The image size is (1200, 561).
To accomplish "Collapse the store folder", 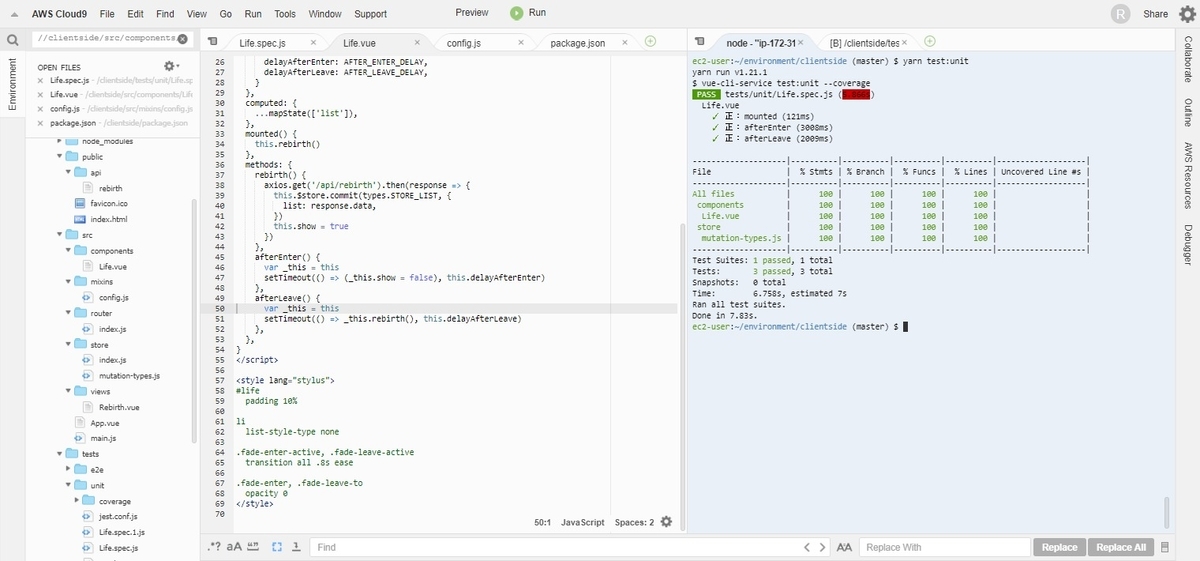I will pyautogui.click(x=69, y=344).
